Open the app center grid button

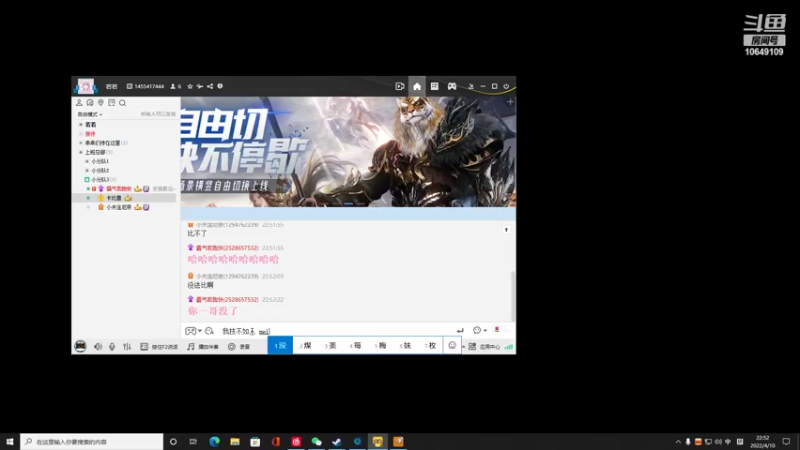484,346
